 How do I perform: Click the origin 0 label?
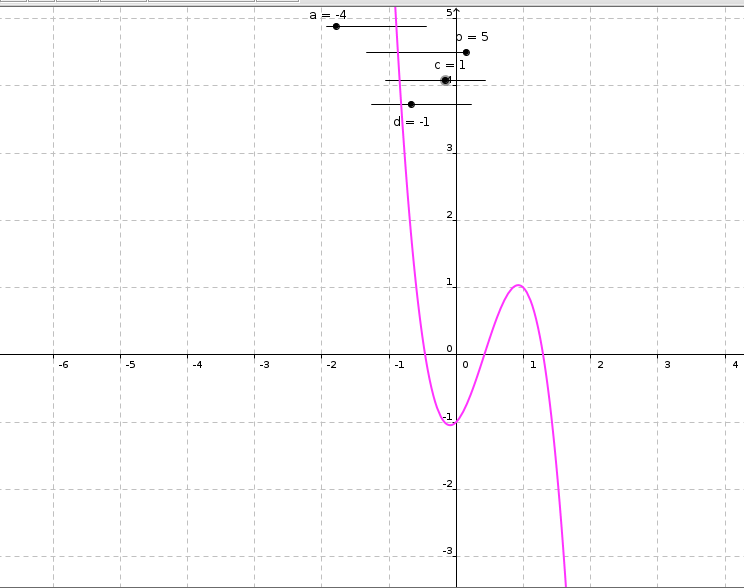449,349
